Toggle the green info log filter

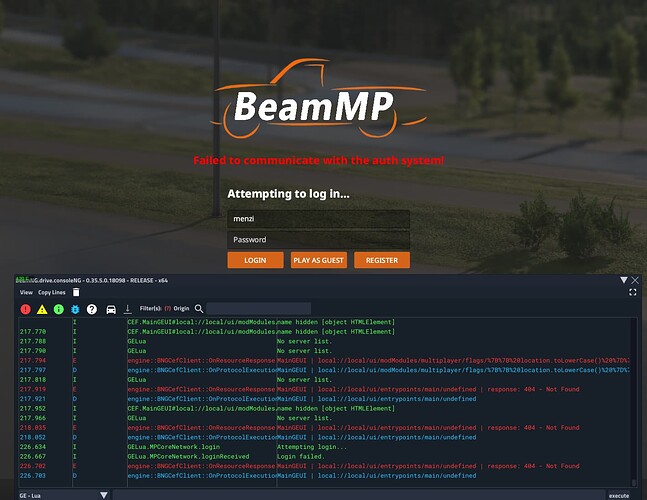pyautogui.click(x=59, y=309)
